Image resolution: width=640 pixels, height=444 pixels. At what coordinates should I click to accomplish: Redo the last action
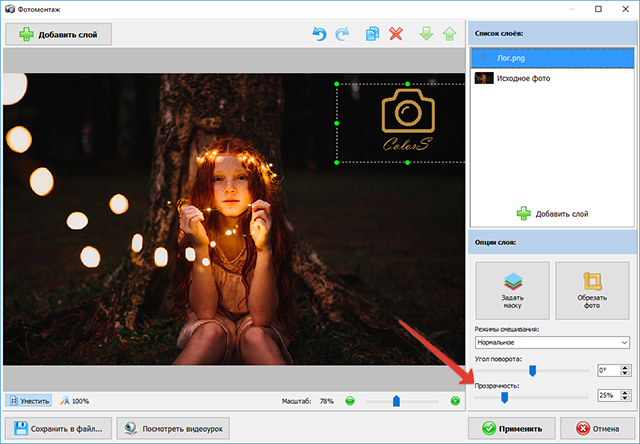click(342, 34)
